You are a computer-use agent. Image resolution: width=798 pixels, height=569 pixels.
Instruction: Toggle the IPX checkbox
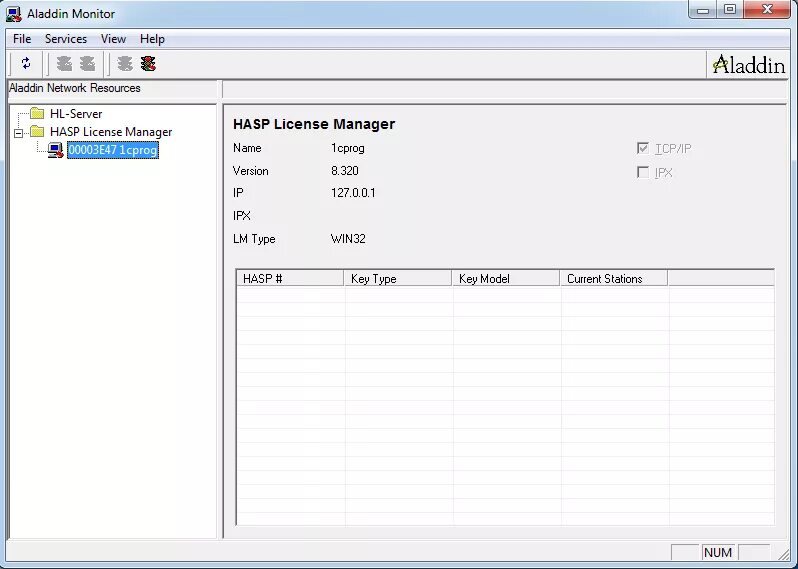coord(643,172)
